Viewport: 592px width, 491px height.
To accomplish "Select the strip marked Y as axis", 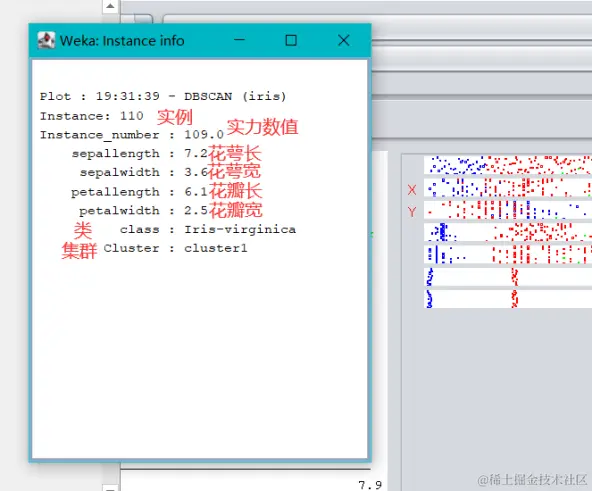I will coord(508,210).
